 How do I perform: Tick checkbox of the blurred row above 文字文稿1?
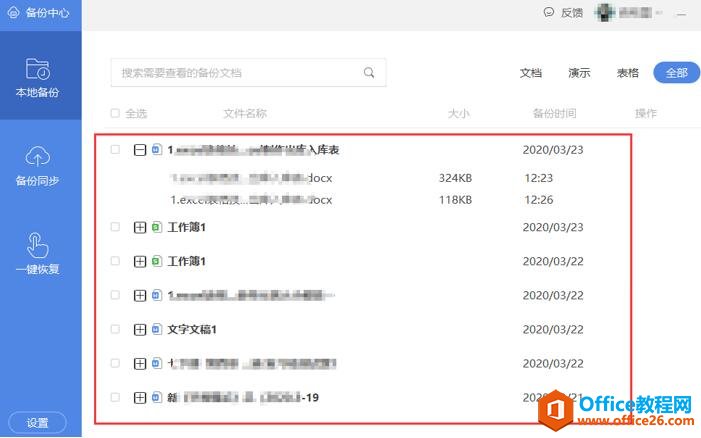coord(115,295)
